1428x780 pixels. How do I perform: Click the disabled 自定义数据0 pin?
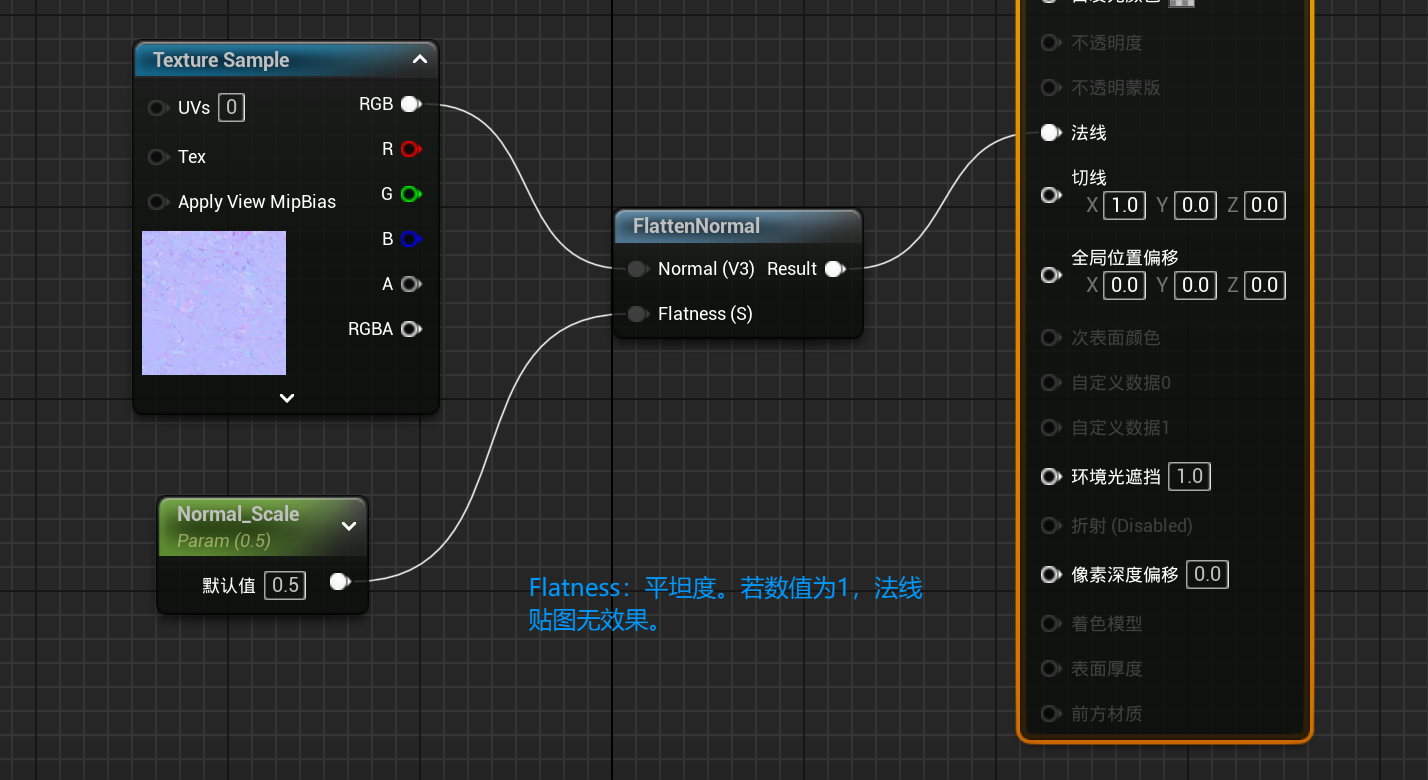tap(1050, 382)
